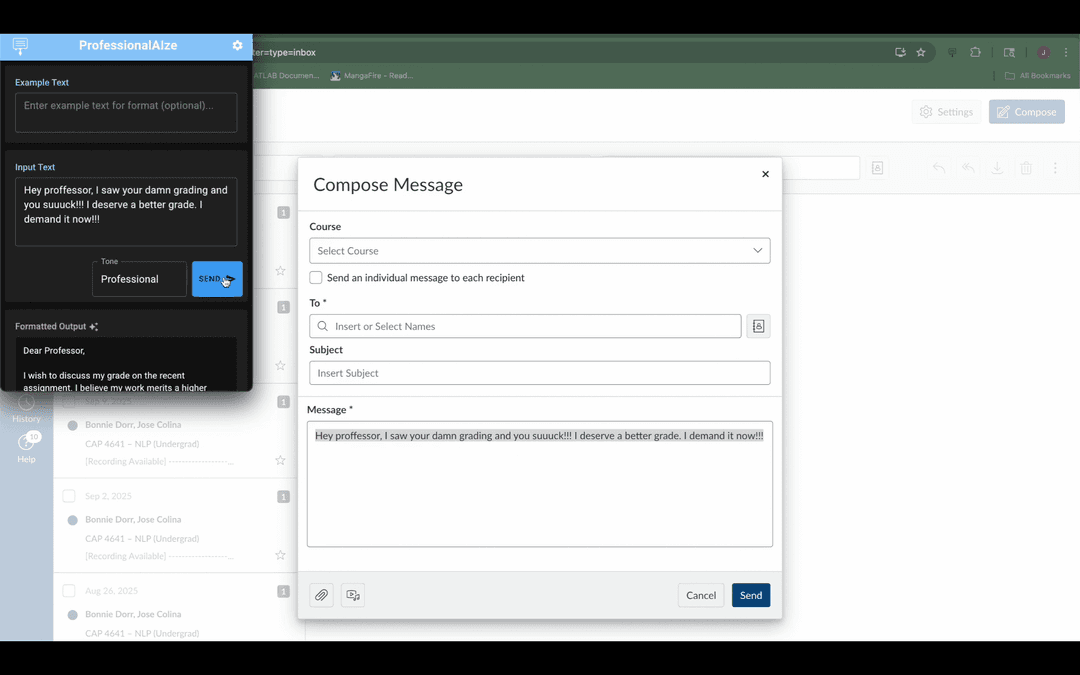Screen dimensions: 1080x675
Task: Bookmark this page with the star icon
Action: click(x=921, y=52)
